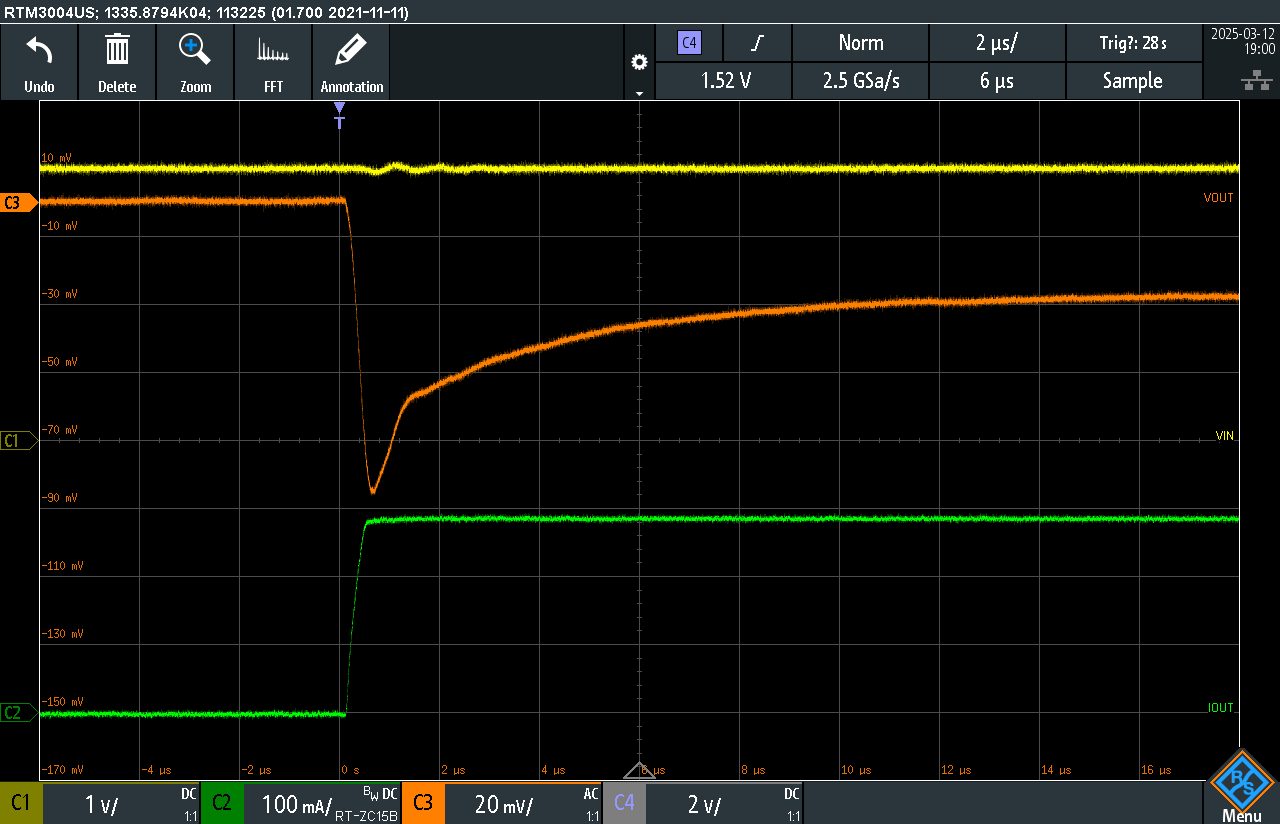Image resolution: width=1280 pixels, height=824 pixels.
Task: Open the 2 µs/ timebase selector
Action: pos(997,43)
